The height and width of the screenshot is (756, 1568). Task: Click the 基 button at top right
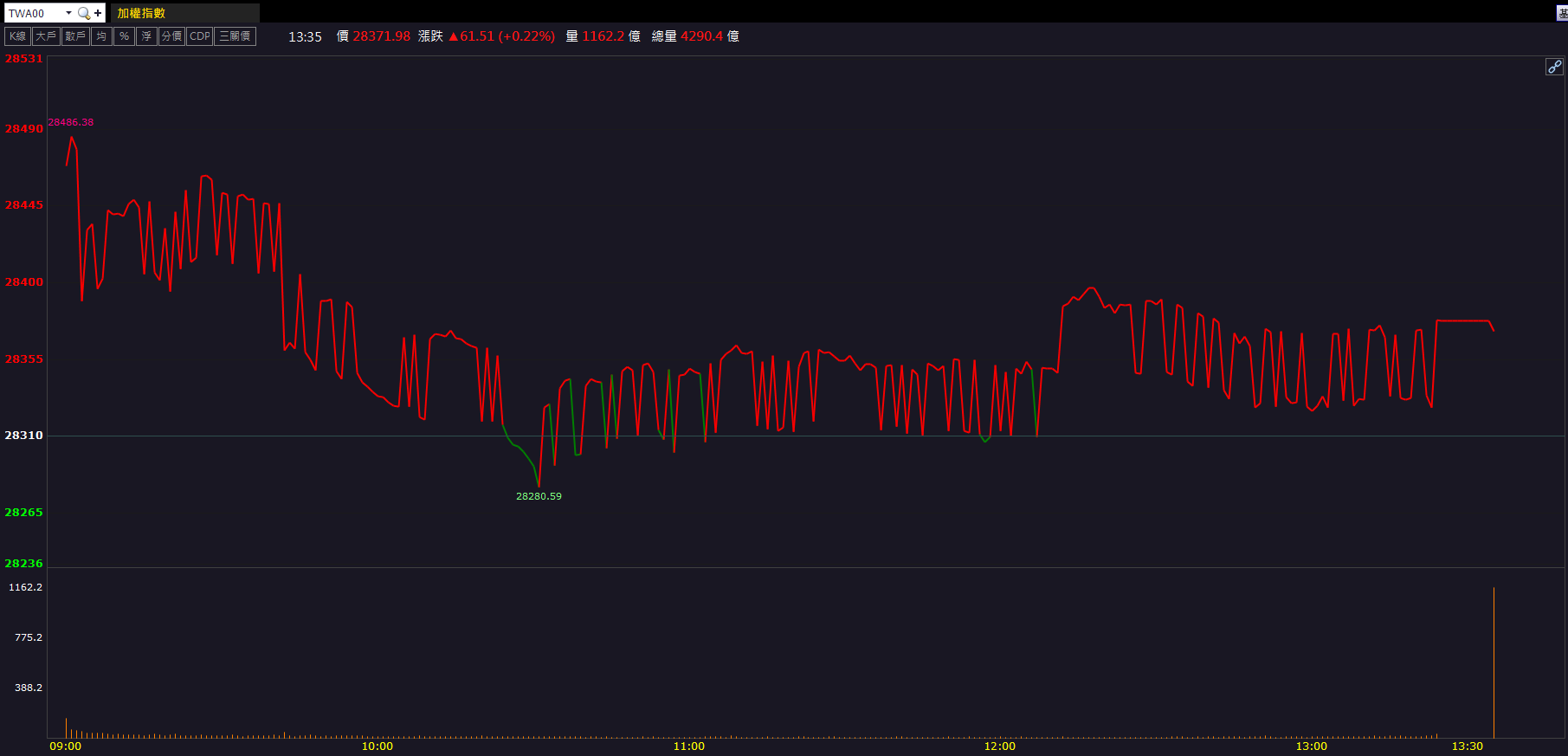pyautogui.click(x=1562, y=13)
